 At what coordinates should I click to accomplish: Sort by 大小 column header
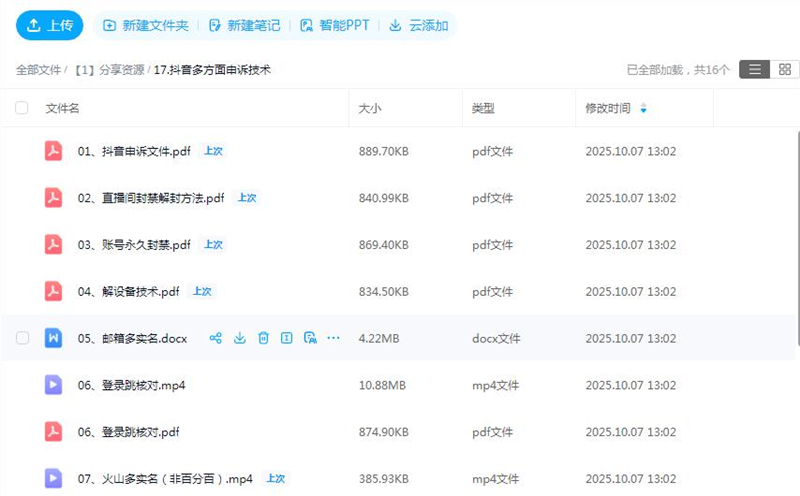(370, 108)
